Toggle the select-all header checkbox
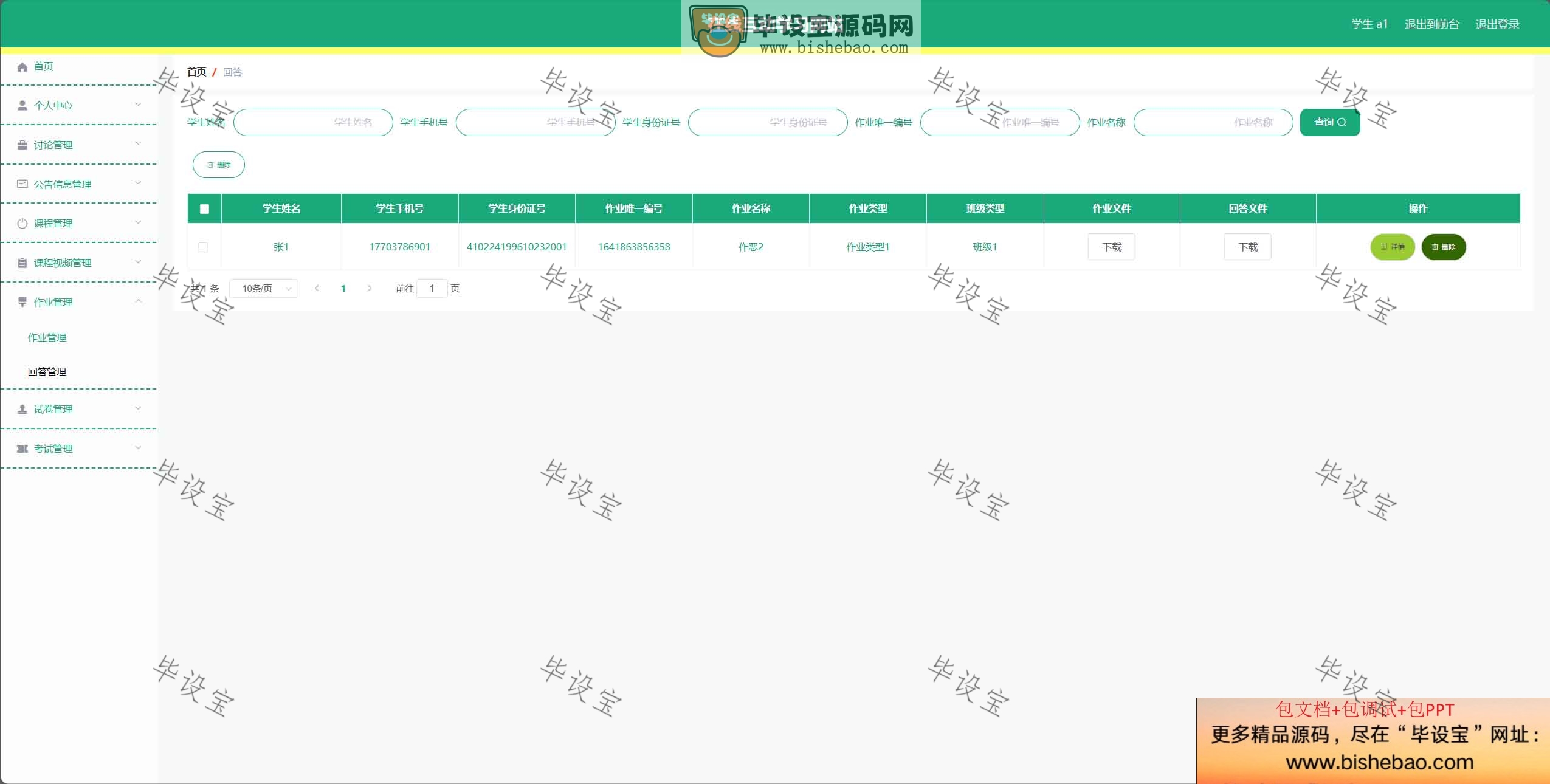 click(204, 209)
